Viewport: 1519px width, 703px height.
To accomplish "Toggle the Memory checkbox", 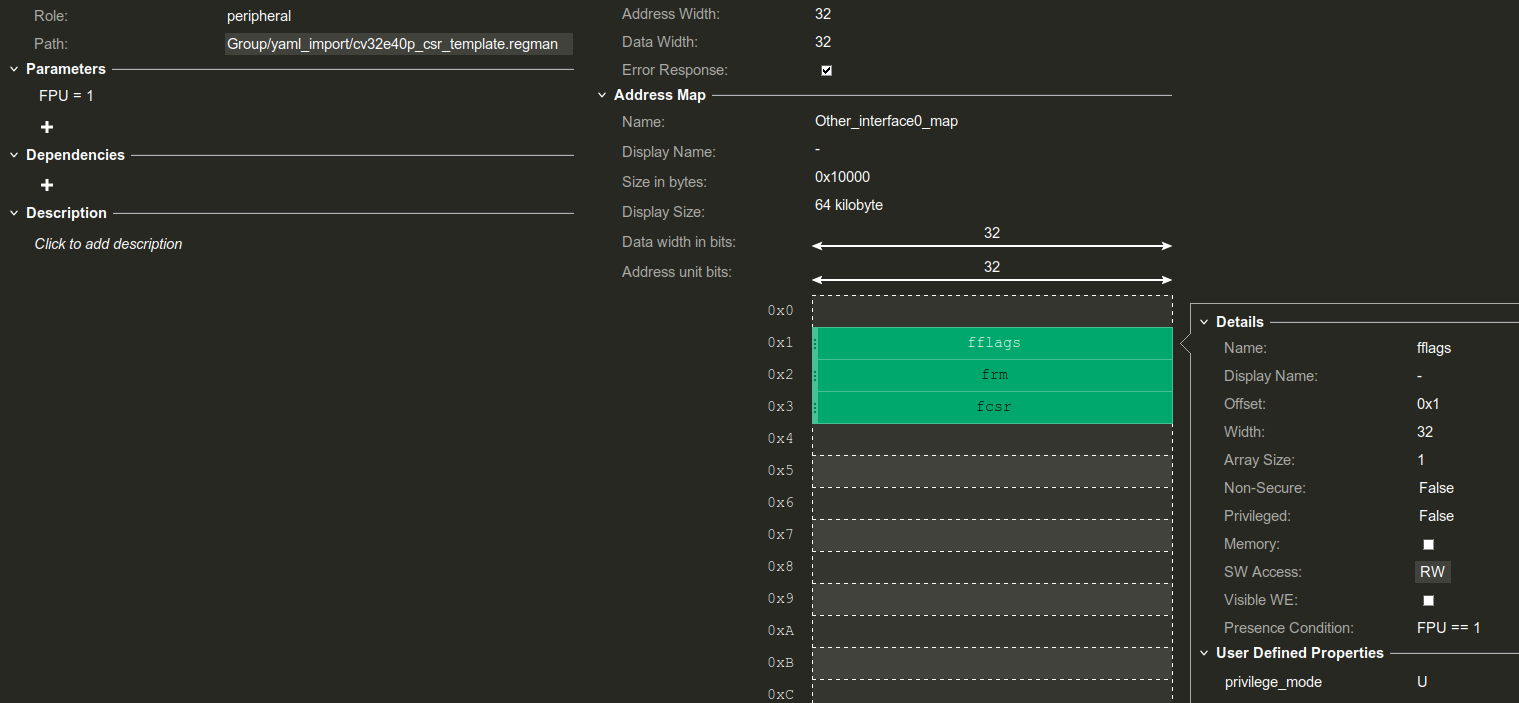I will point(1428,544).
